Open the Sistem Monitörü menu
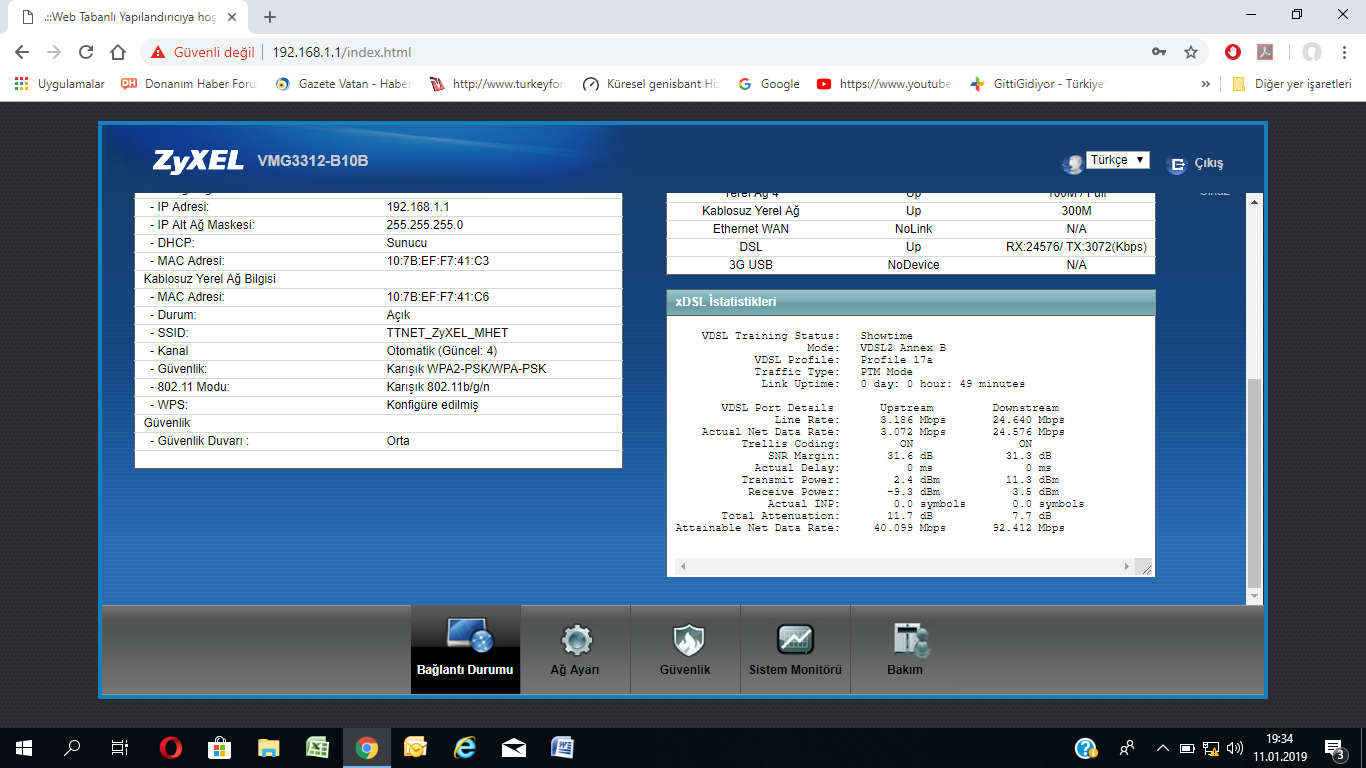This screenshot has width=1366, height=768. pos(795,649)
